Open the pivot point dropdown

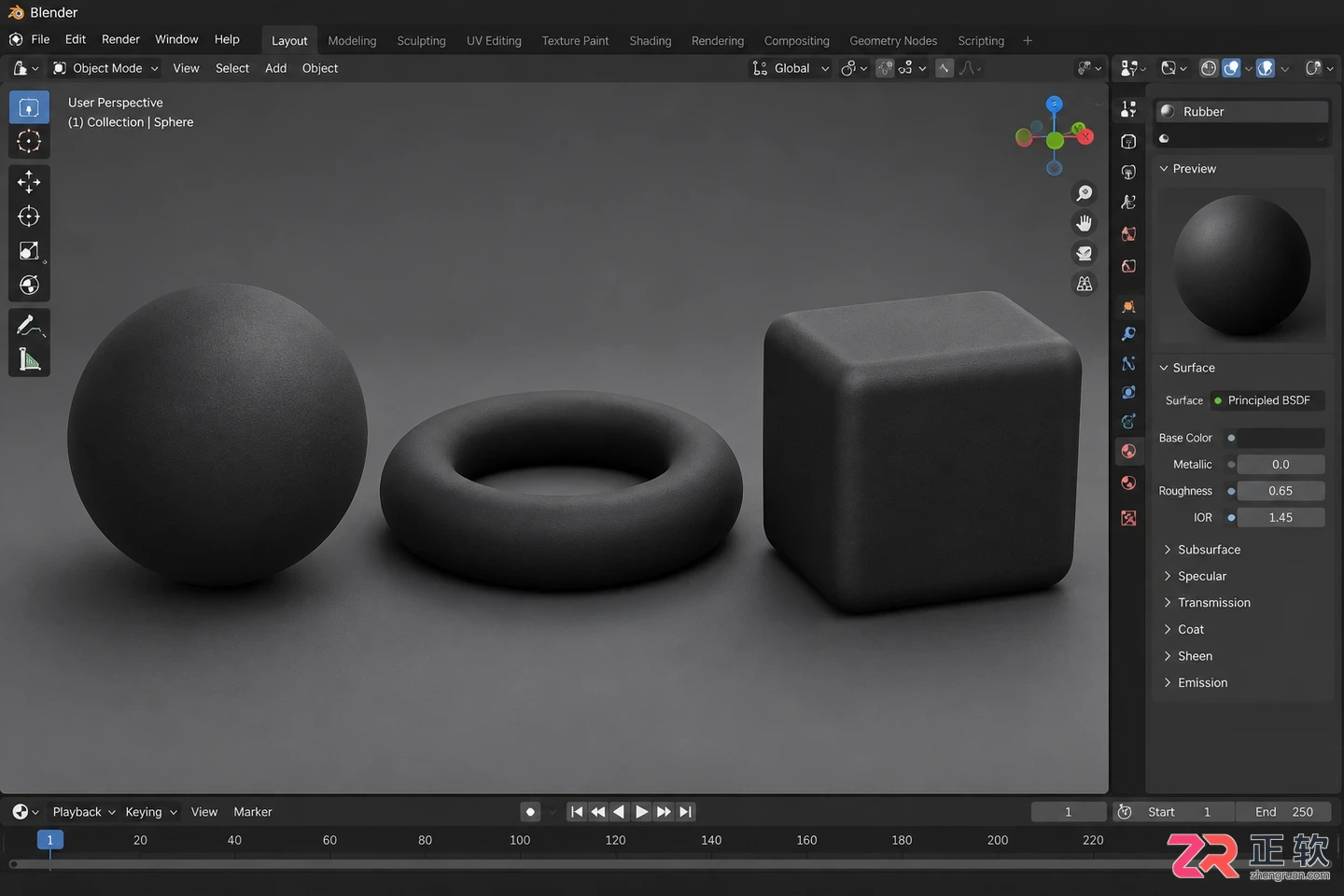853,68
